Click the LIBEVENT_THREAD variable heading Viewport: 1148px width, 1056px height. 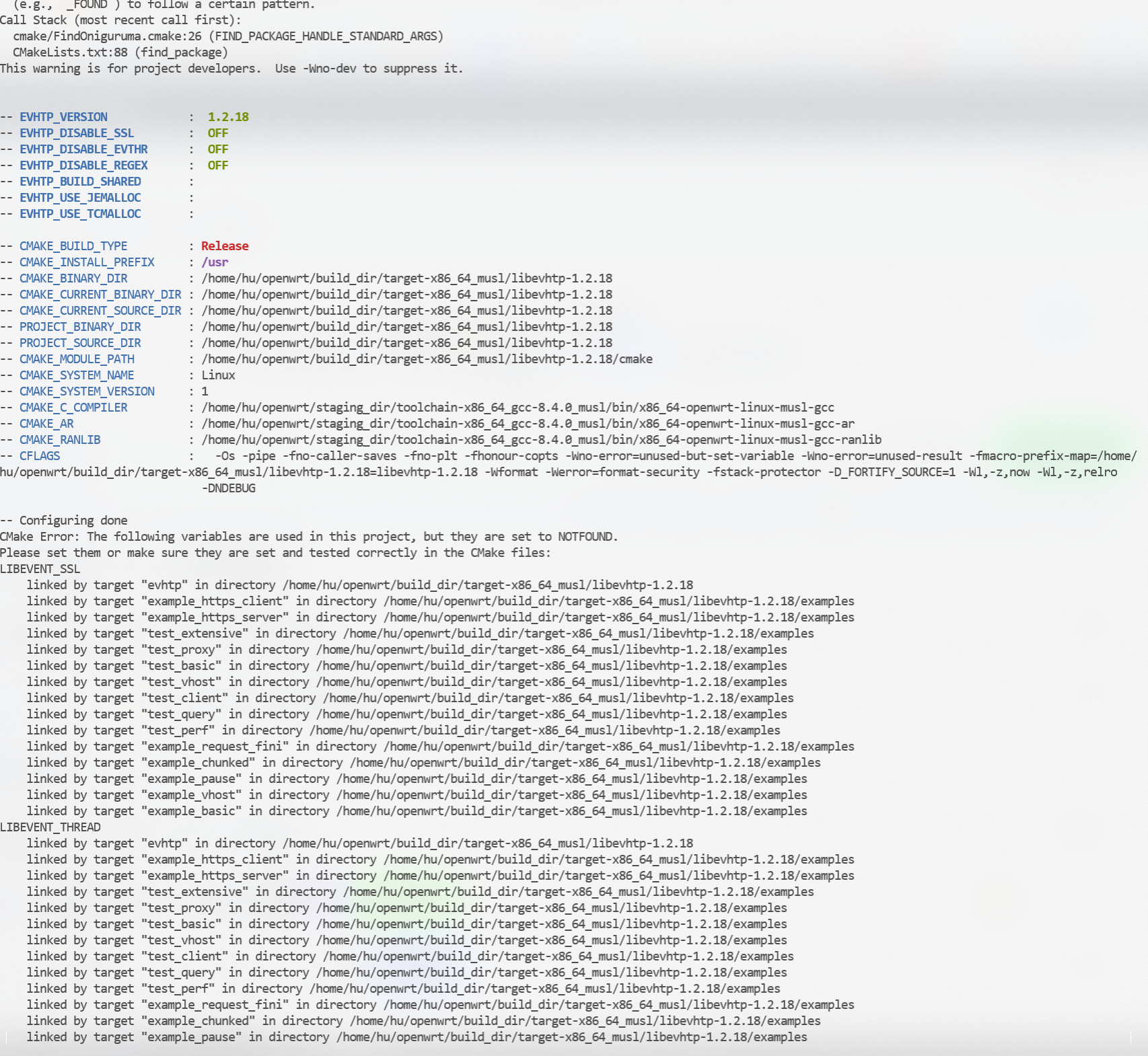point(50,827)
